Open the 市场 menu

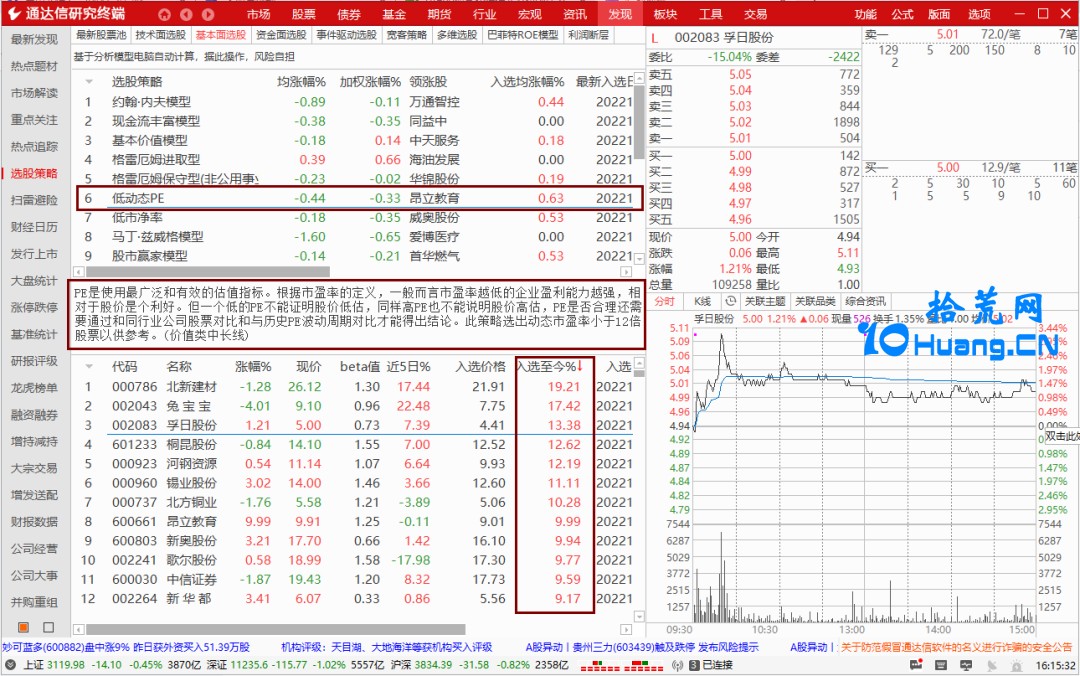click(x=258, y=14)
